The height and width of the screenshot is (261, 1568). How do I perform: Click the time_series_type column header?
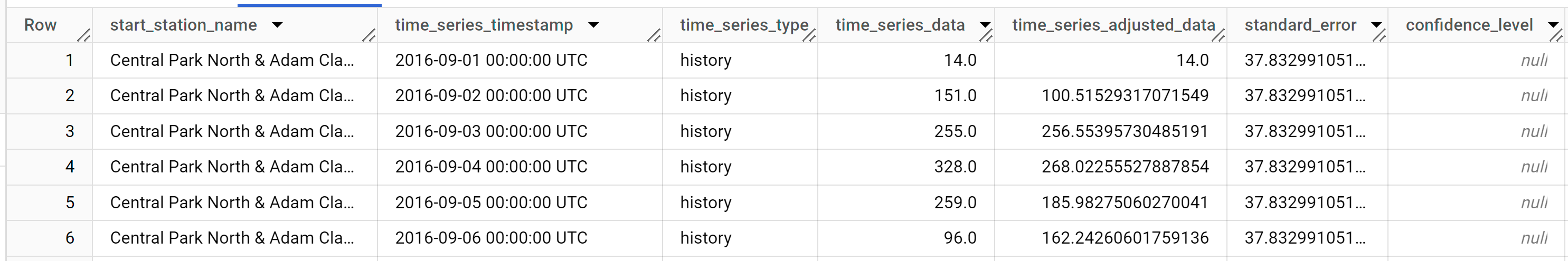coord(743,25)
